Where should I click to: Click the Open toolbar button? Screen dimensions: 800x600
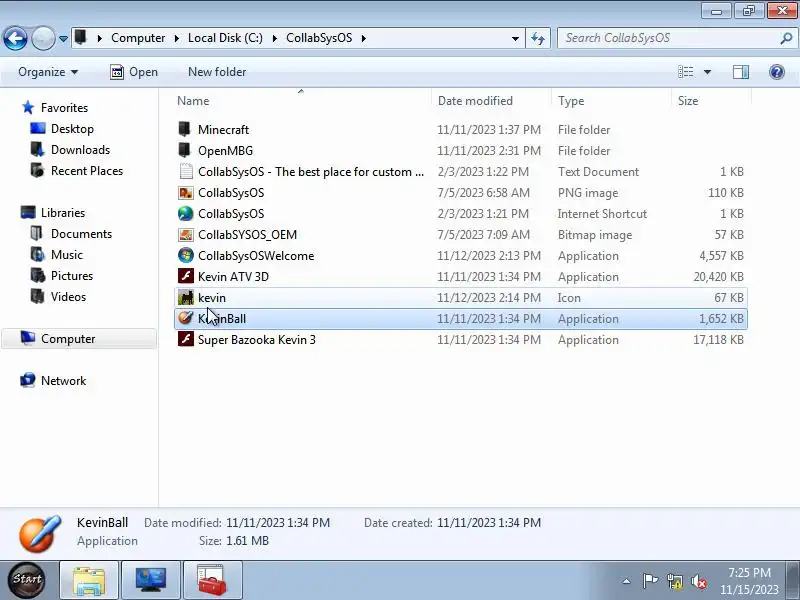pos(134,72)
